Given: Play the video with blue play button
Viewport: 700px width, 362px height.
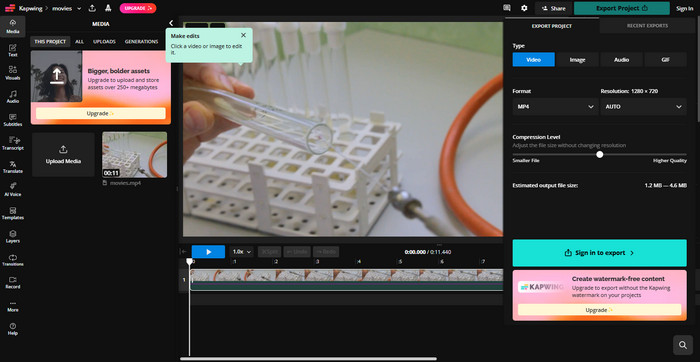Looking at the screenshot, I should click(208, 252).
